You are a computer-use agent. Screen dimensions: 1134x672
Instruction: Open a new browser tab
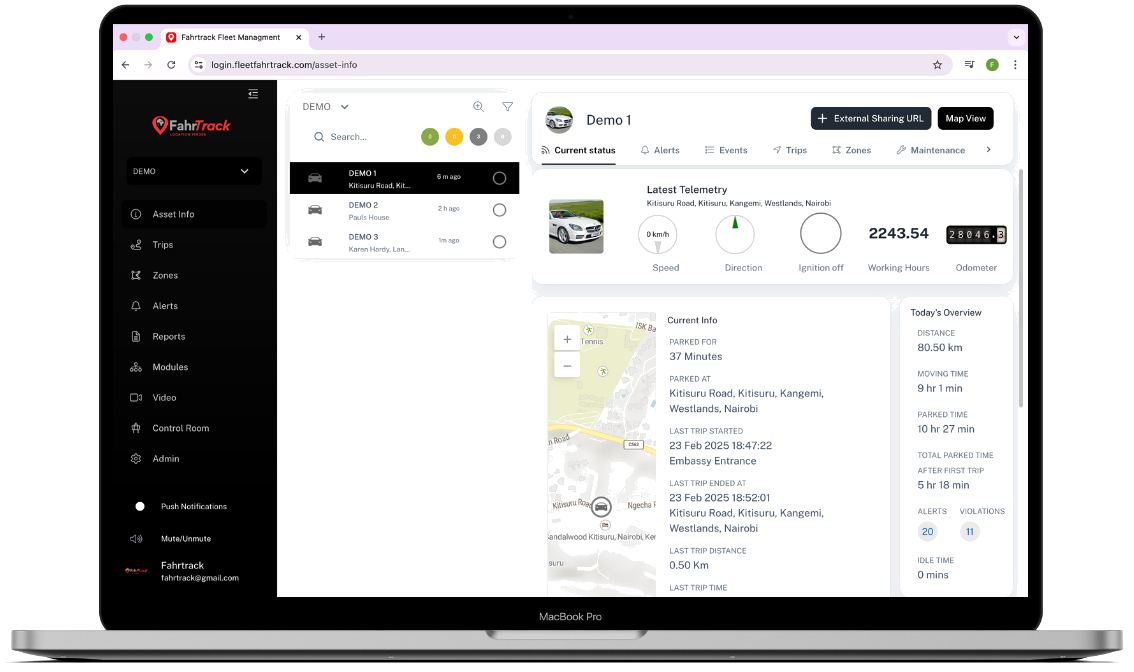(322, 37)
